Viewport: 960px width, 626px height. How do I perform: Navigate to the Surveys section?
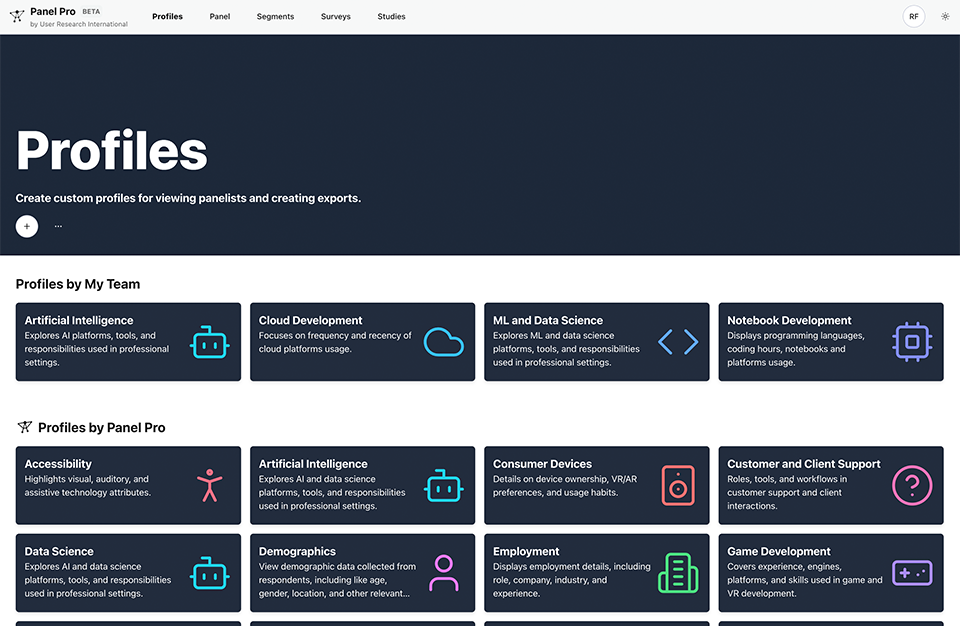335,16
